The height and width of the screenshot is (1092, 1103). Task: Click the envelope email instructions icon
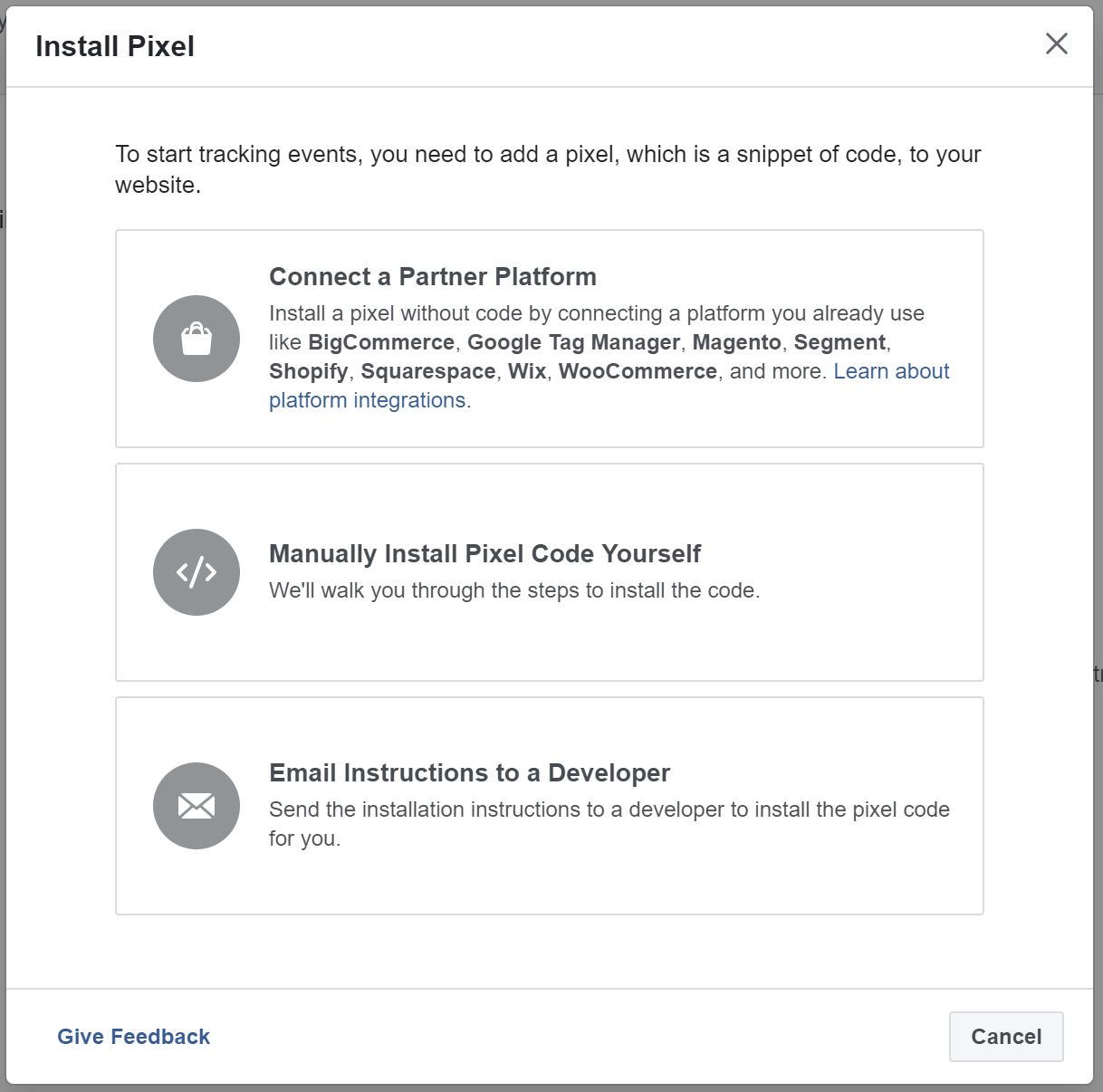pyautogui.click(x=197, y=806)
